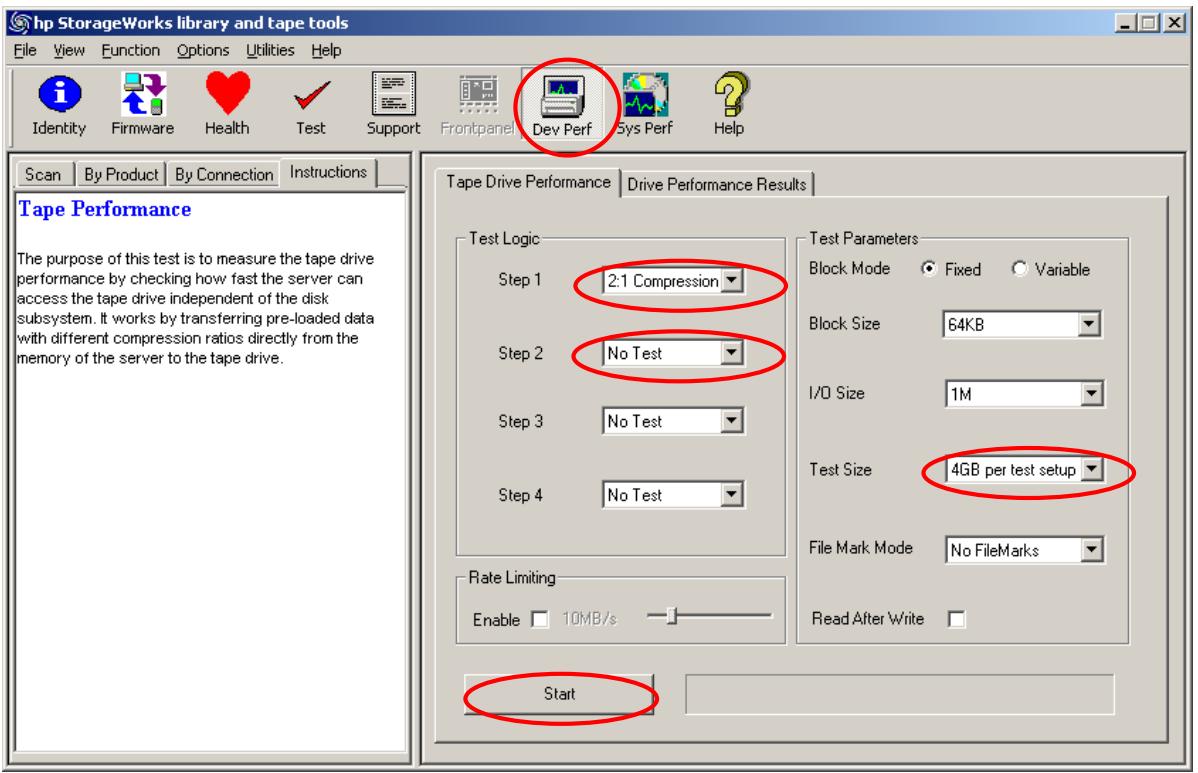
Task: Select Fixed block mode
Action: tap(928, 269)
